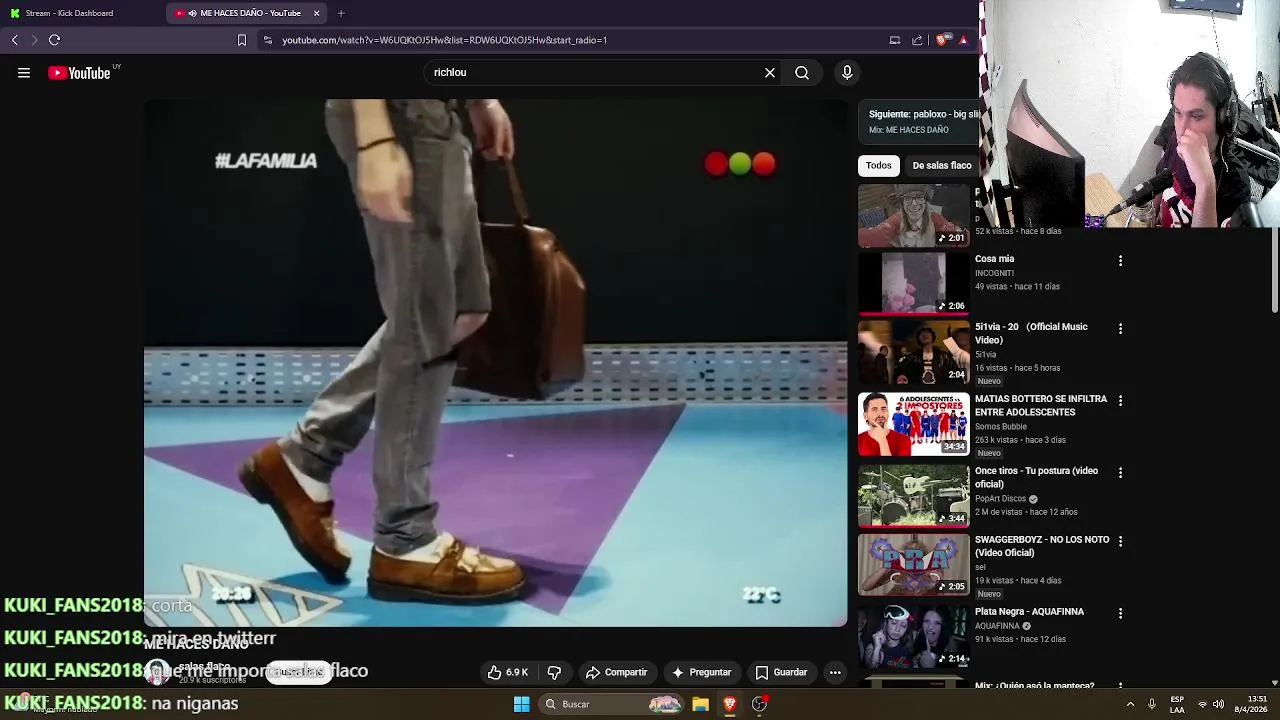This screenshot has width=1280, height=720.
Task: Open Brave Shields lion icon
Action: coord(942,40)
